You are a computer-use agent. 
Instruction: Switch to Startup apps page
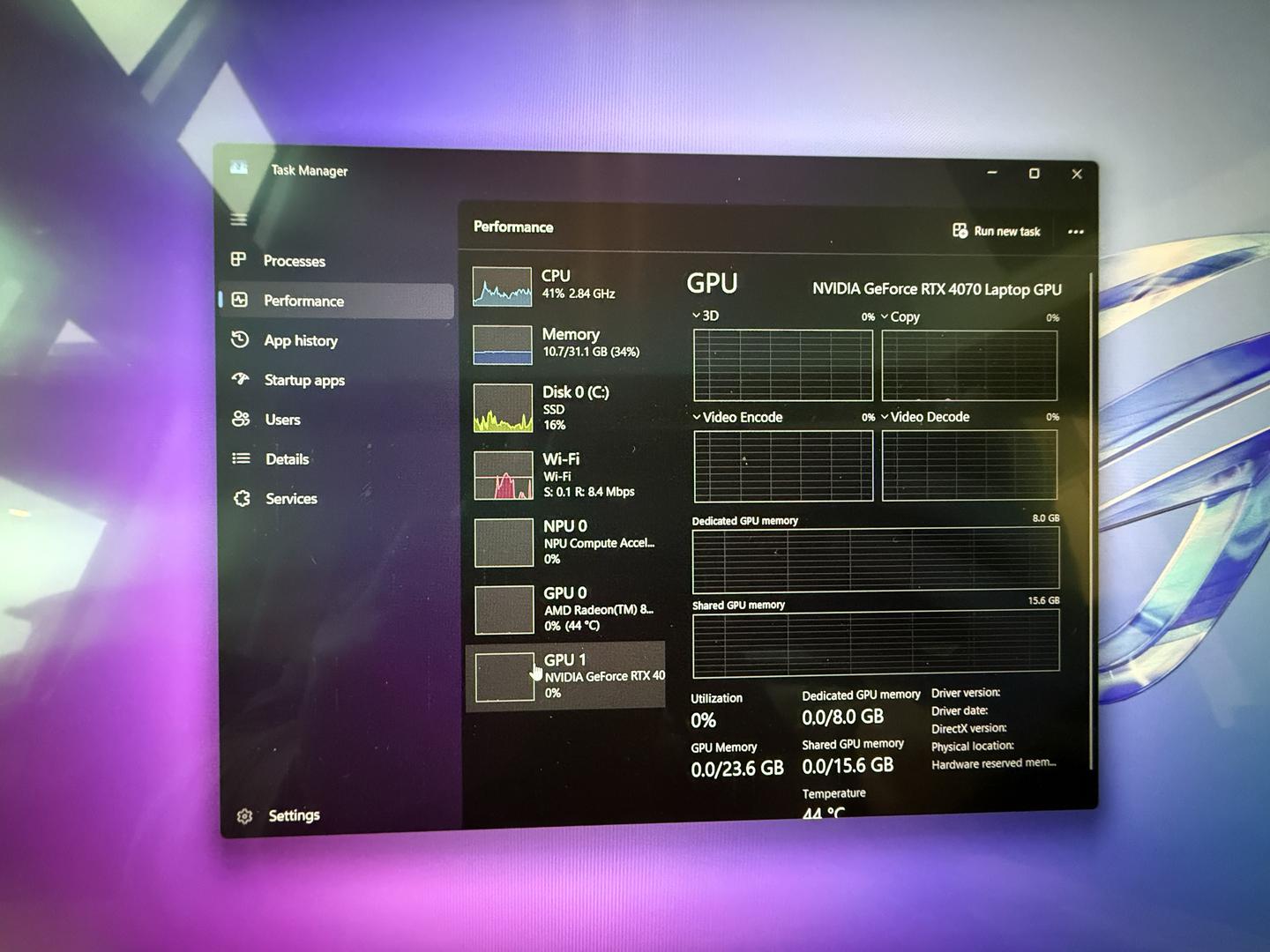tap(336, 380)
